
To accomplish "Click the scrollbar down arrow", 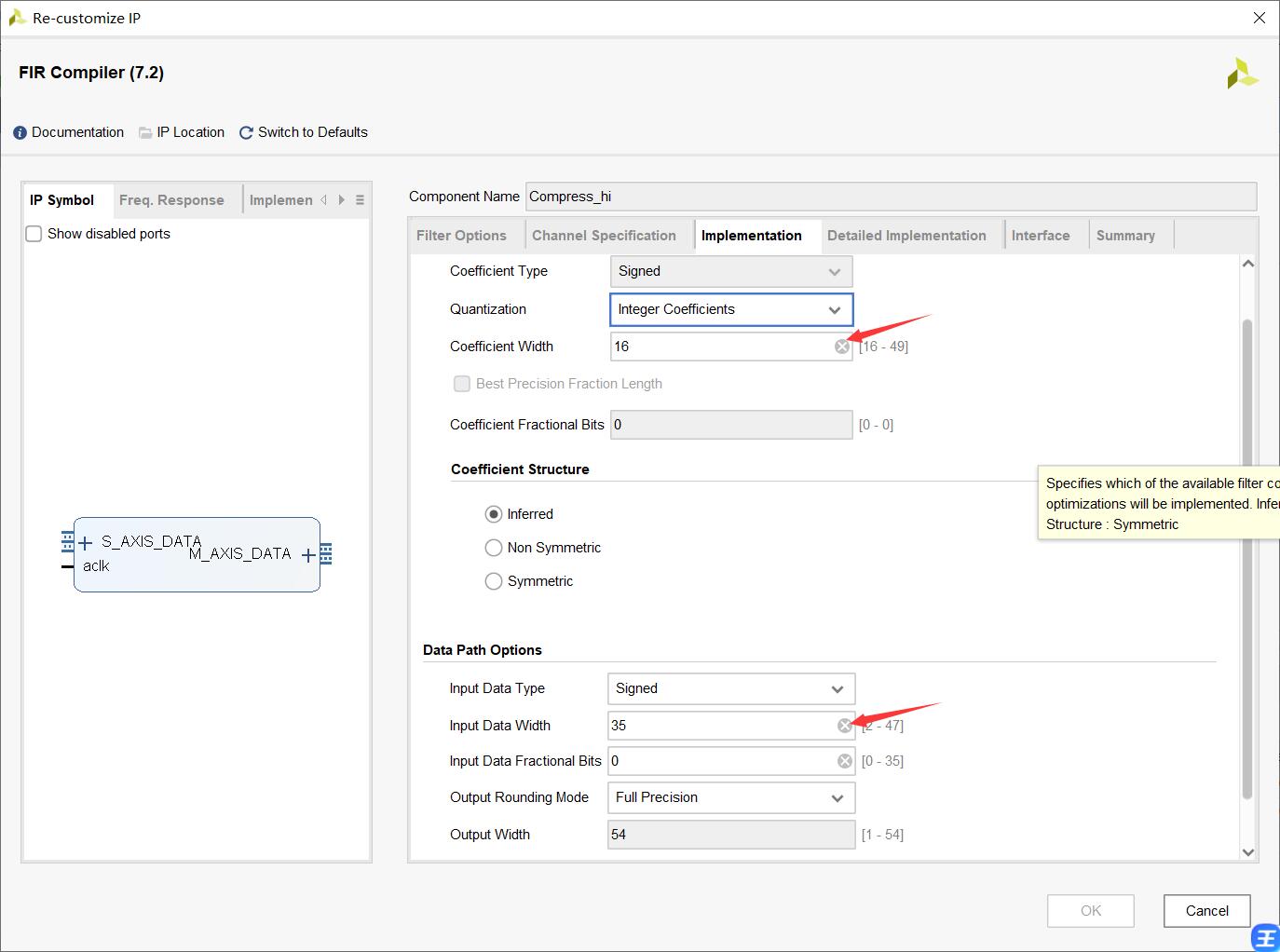I will (1248, 852).
